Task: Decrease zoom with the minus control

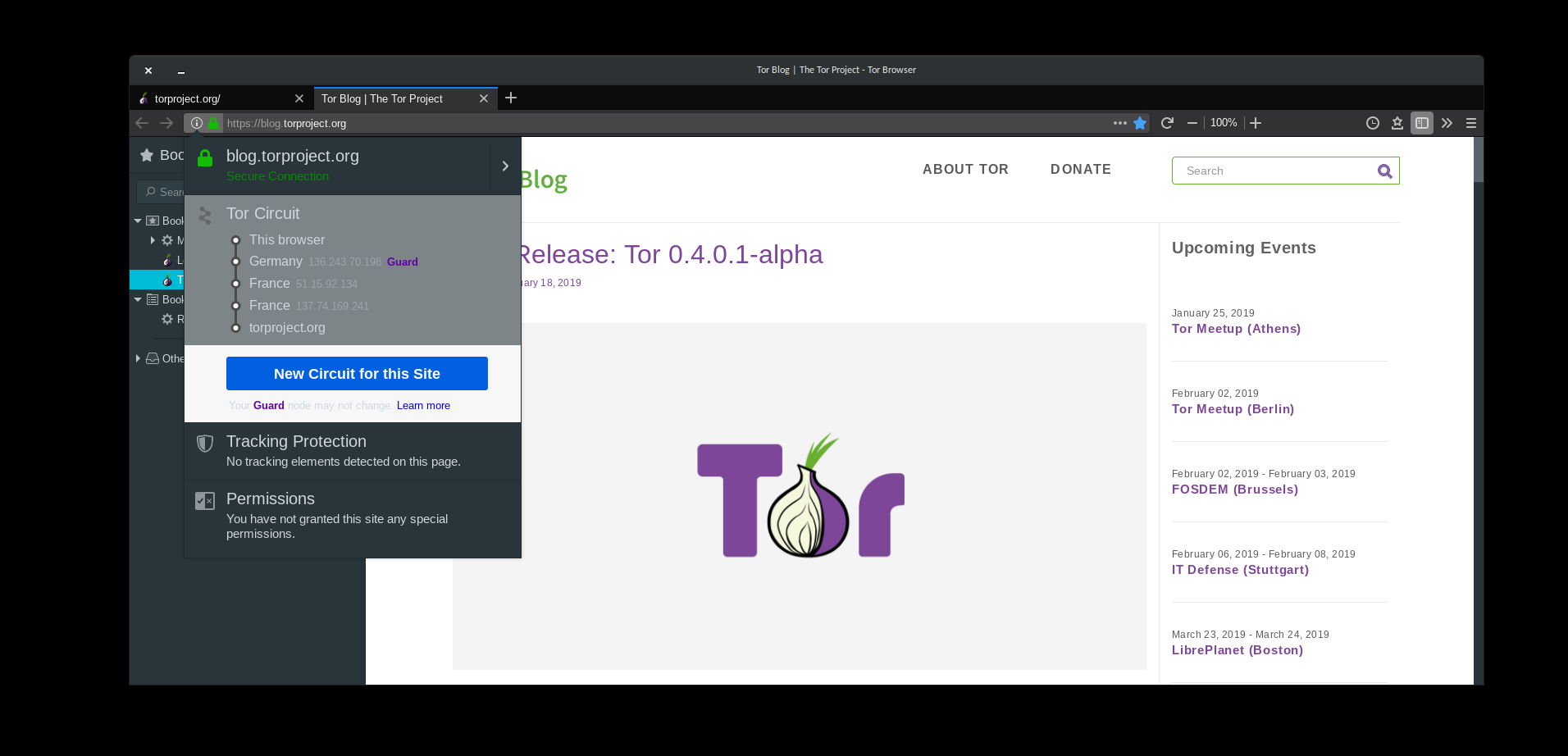Action: 1192,123
